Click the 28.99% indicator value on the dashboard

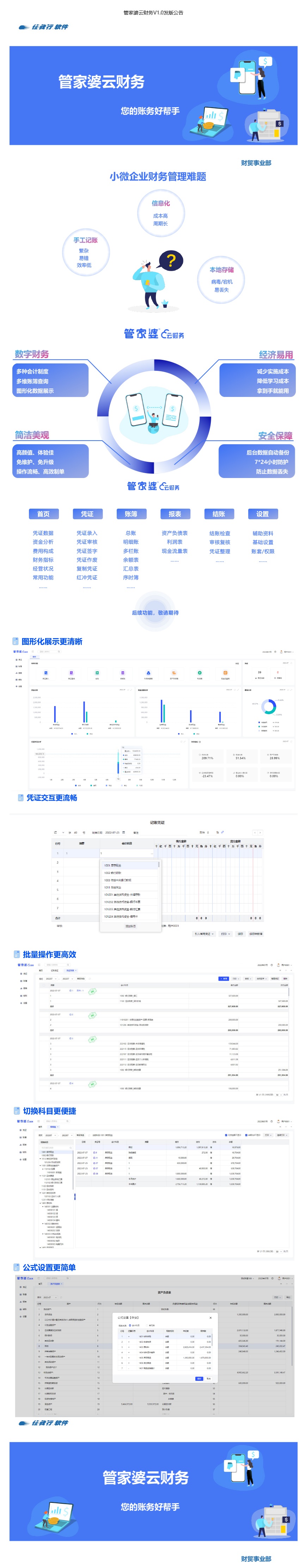pos(274,758)
